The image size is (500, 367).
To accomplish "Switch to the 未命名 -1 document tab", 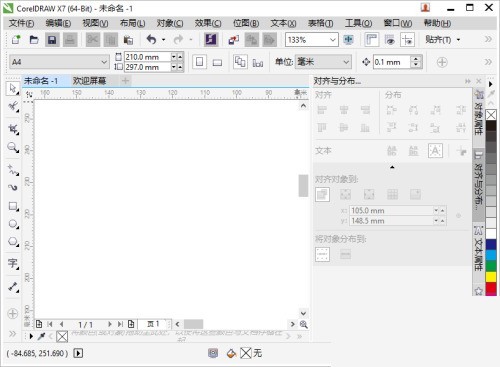I will coord(41,81).
